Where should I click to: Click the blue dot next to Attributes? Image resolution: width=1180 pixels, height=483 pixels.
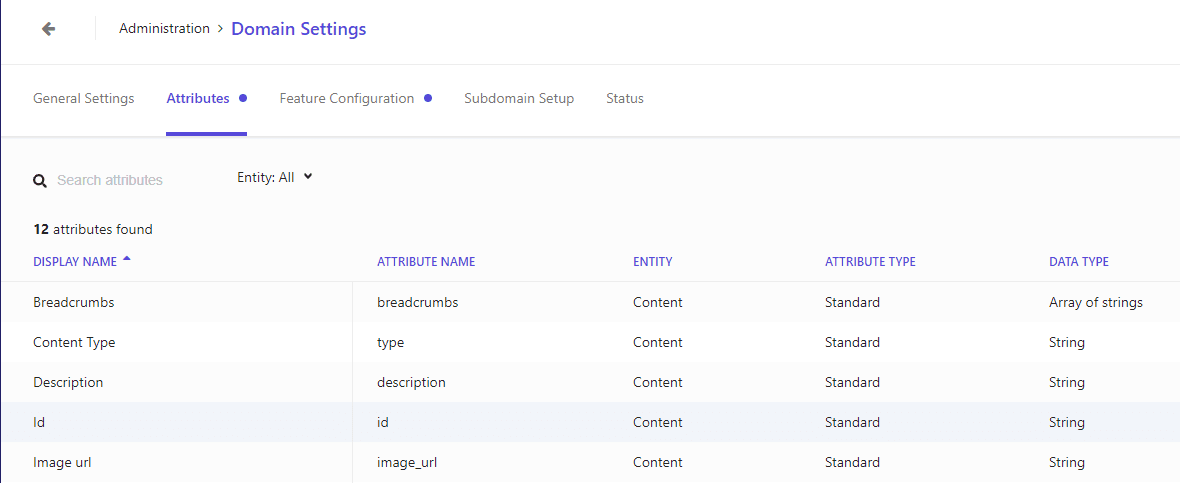pyautogui.click(x=242, y=99)
